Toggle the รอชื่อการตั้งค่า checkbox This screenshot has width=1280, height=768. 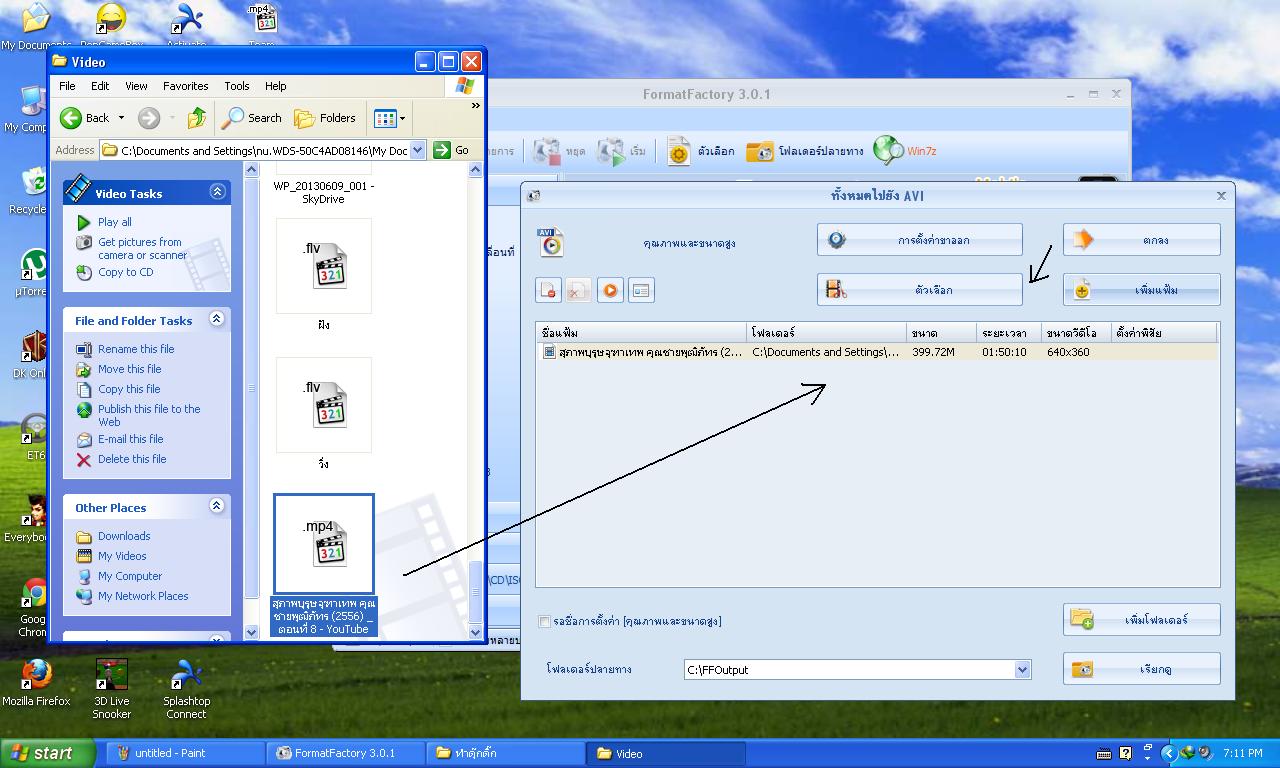(544, 621)
